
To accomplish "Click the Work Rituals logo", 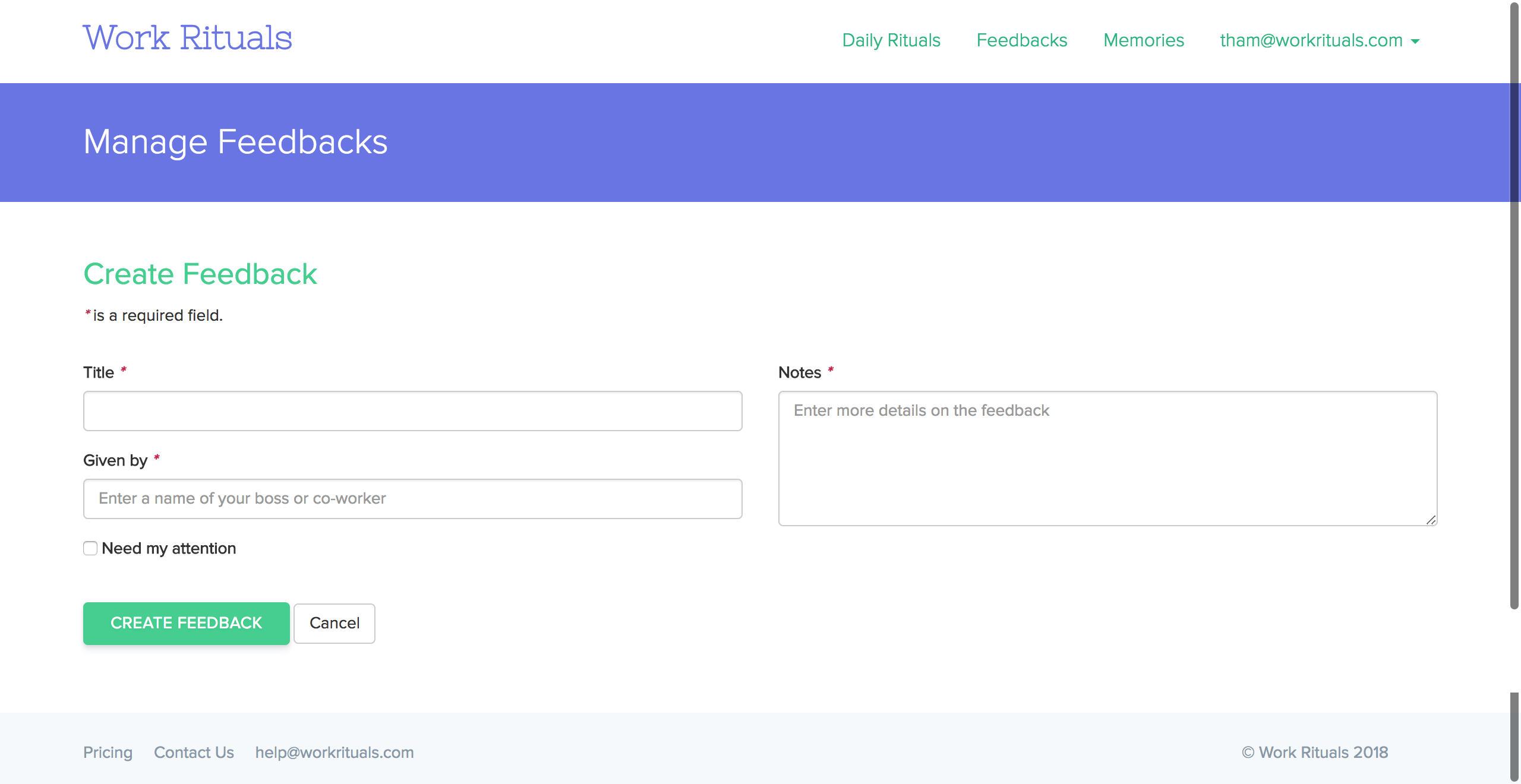I will pos(187,38).
